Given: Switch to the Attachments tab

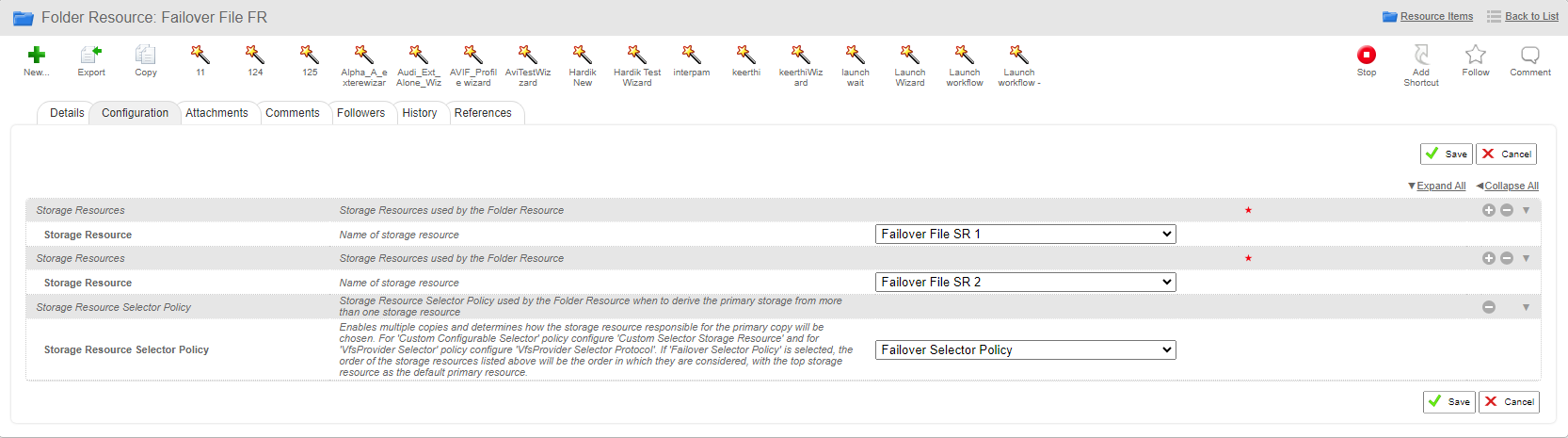Looking at the screenshot, I should point(216,113).
